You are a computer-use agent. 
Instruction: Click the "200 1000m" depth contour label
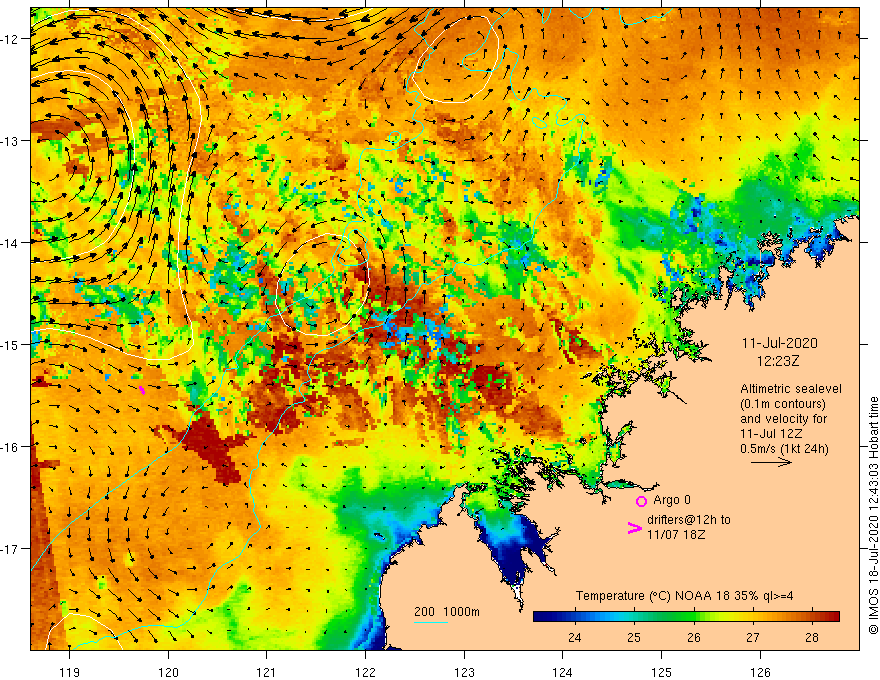pyautogui.click(x=447, y=612)
